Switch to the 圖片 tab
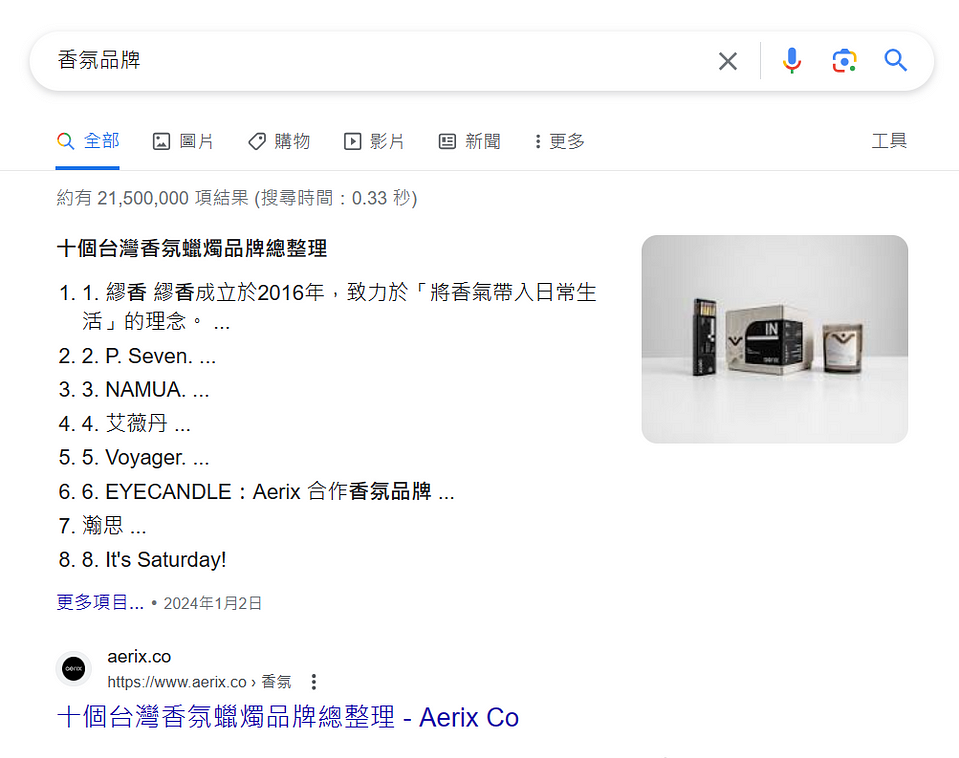 (183, 141)
